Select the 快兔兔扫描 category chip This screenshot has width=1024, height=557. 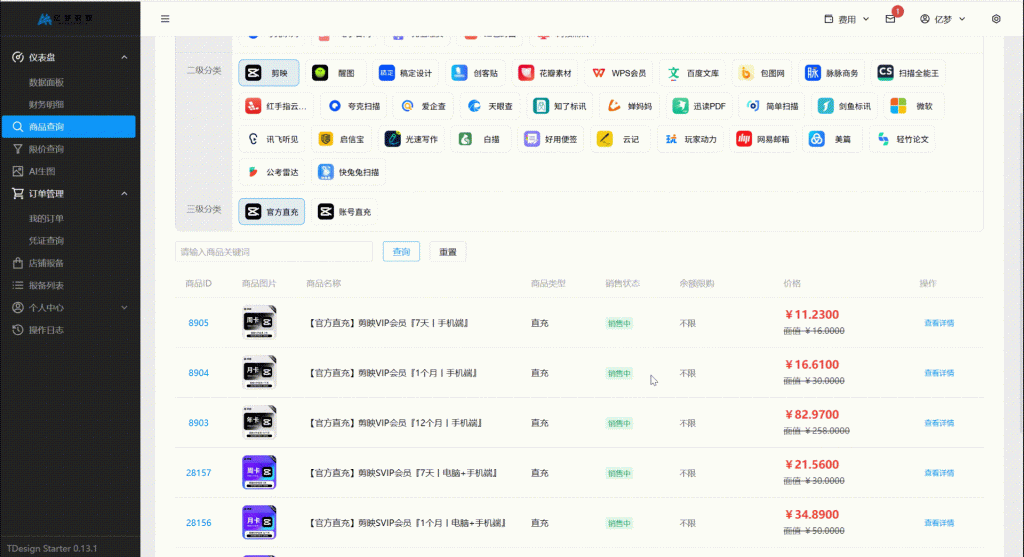tap(349, 172)
